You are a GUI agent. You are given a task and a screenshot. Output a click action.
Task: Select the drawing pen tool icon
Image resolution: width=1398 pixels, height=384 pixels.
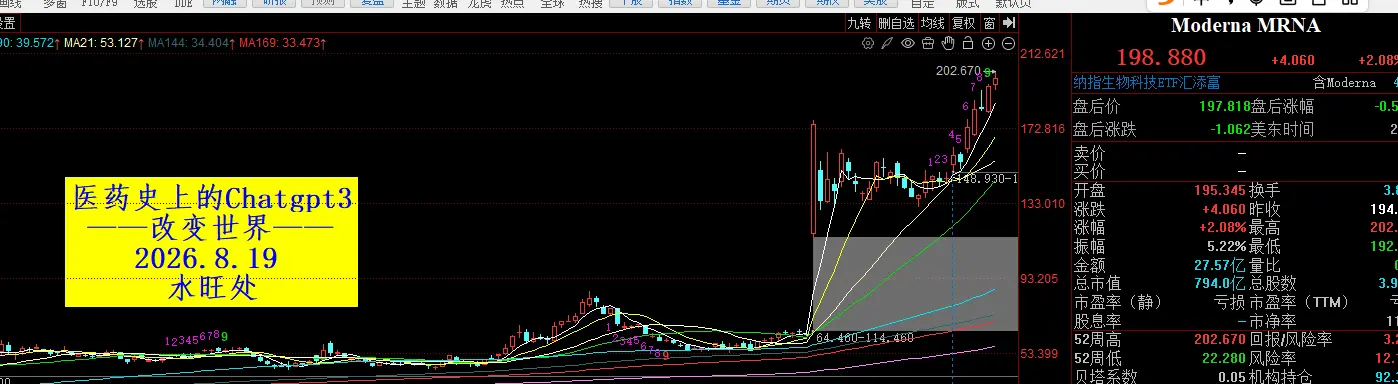887,43
